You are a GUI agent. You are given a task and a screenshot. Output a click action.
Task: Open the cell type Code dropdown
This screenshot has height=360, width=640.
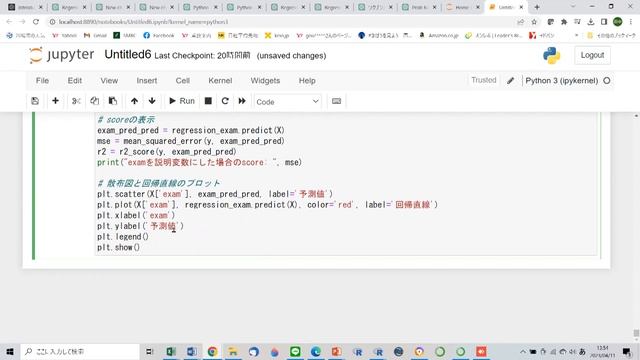287,102
